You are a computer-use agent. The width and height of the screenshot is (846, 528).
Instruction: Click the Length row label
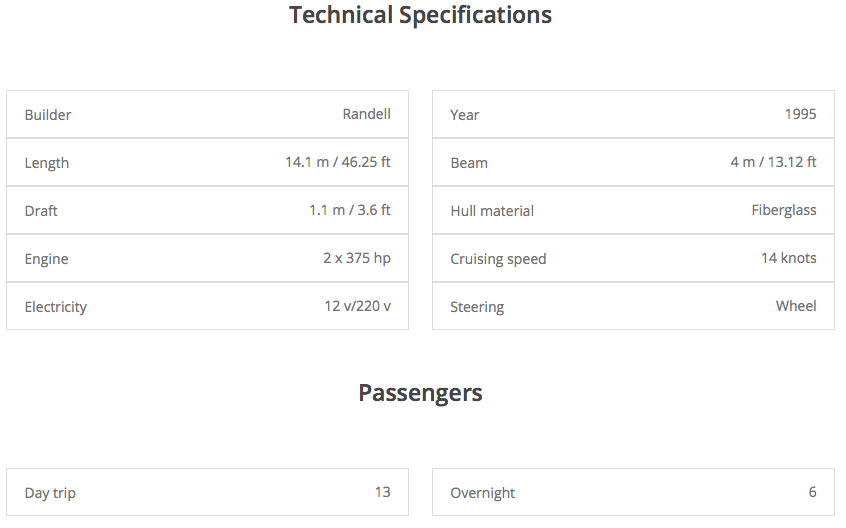(x=47, y=163)
